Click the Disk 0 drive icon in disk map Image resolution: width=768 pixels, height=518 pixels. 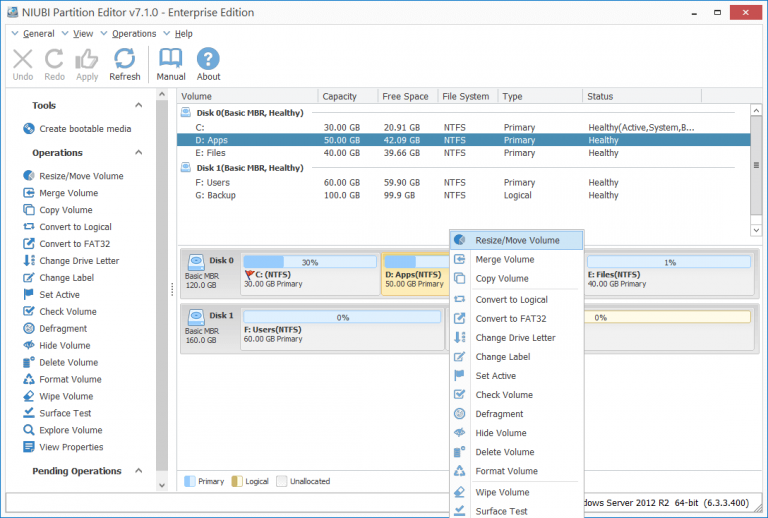196,261
